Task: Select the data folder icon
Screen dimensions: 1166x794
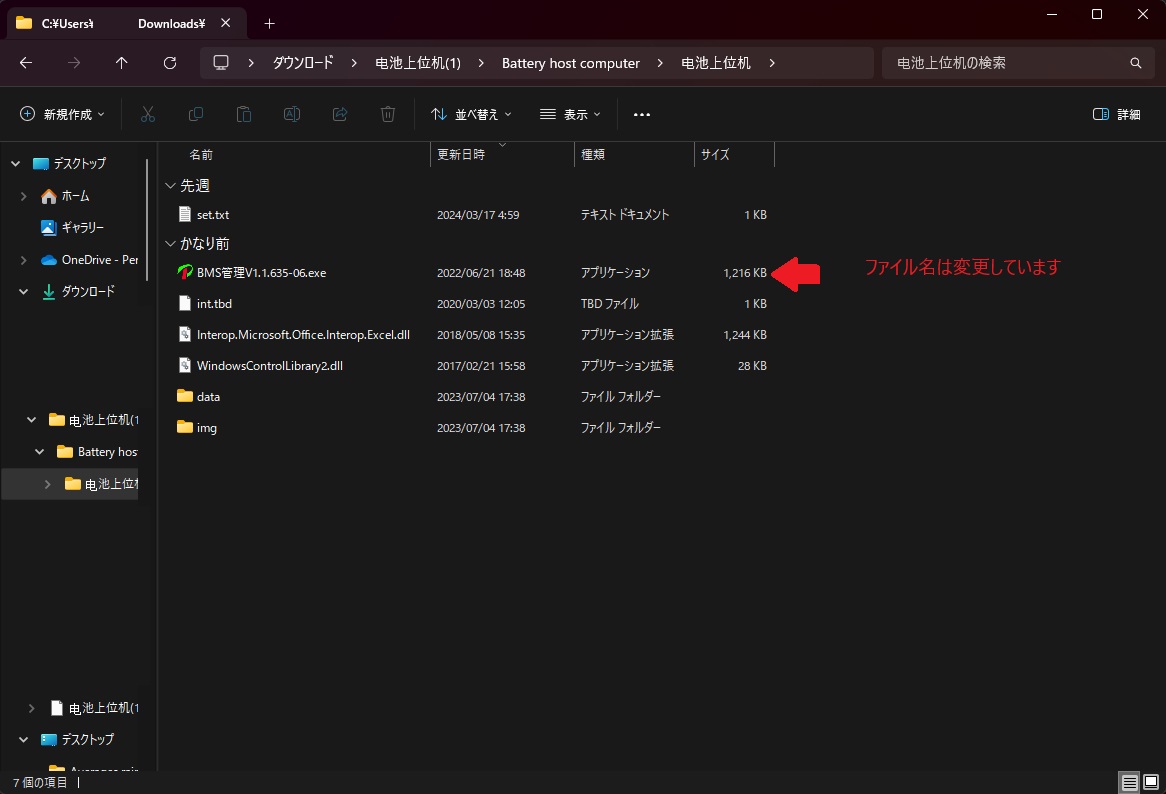Action: coord(185,396)
